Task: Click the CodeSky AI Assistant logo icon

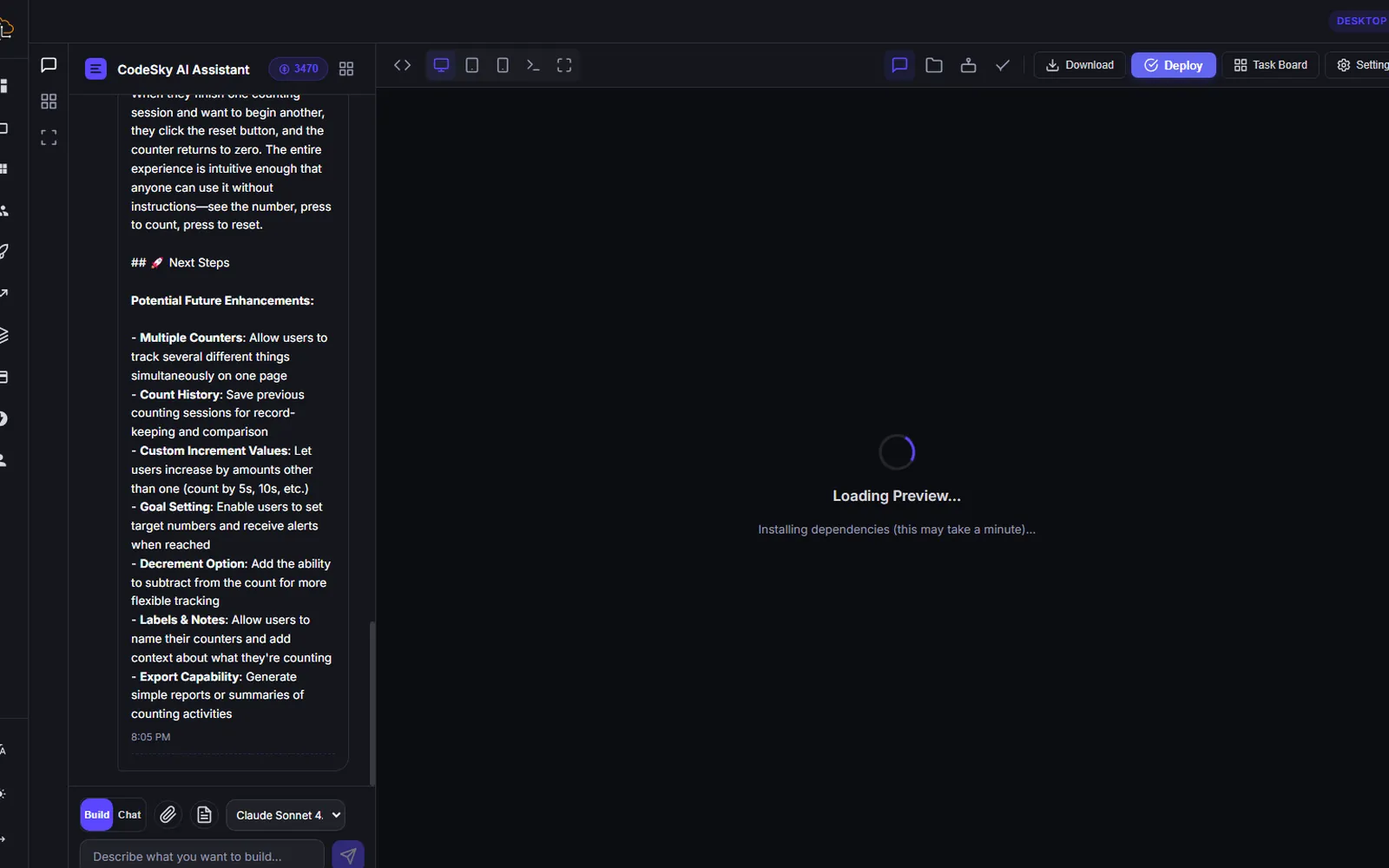Action: pos(95,69)
